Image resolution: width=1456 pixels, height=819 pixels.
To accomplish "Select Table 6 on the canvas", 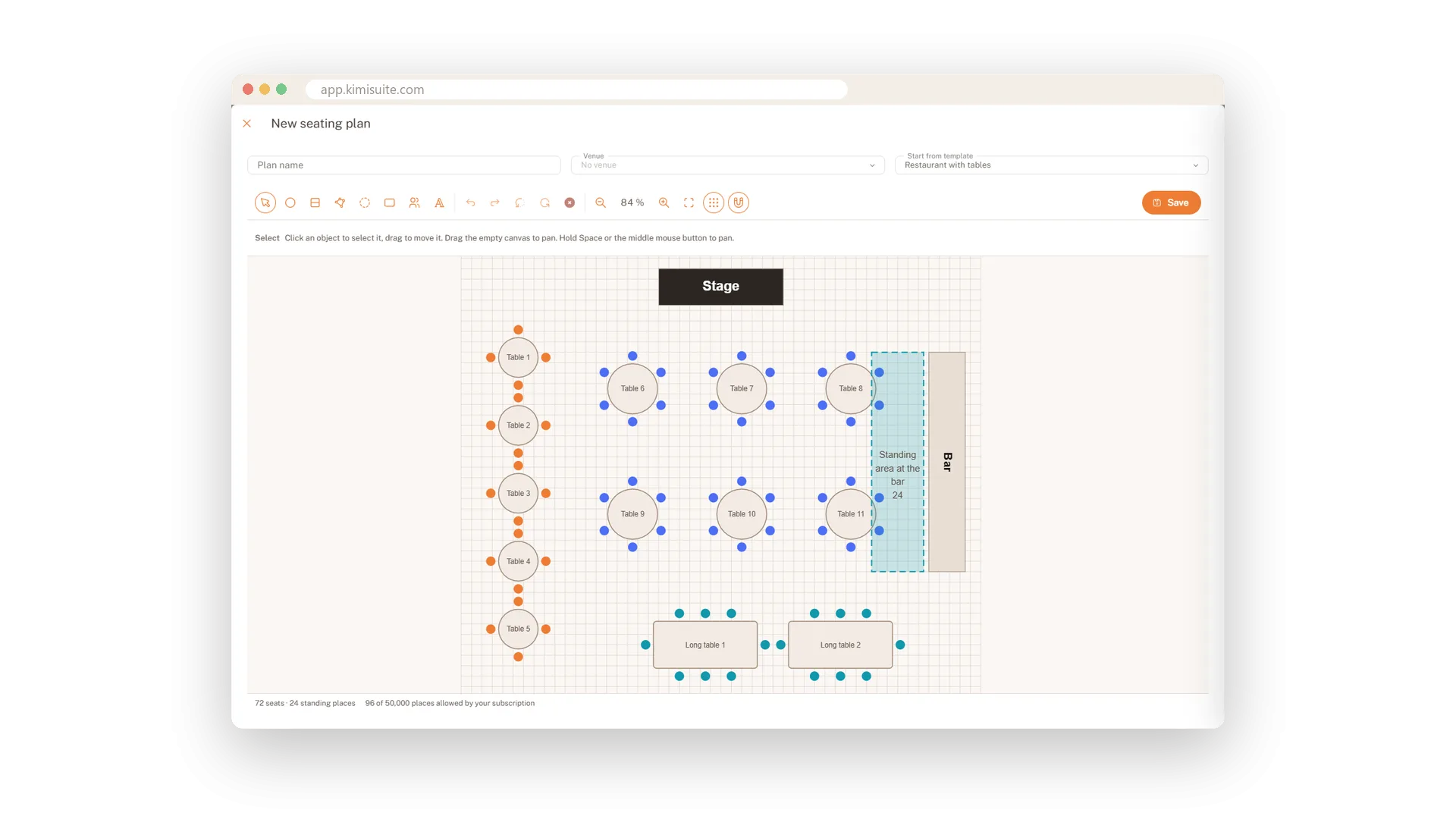I will point(632,388).
